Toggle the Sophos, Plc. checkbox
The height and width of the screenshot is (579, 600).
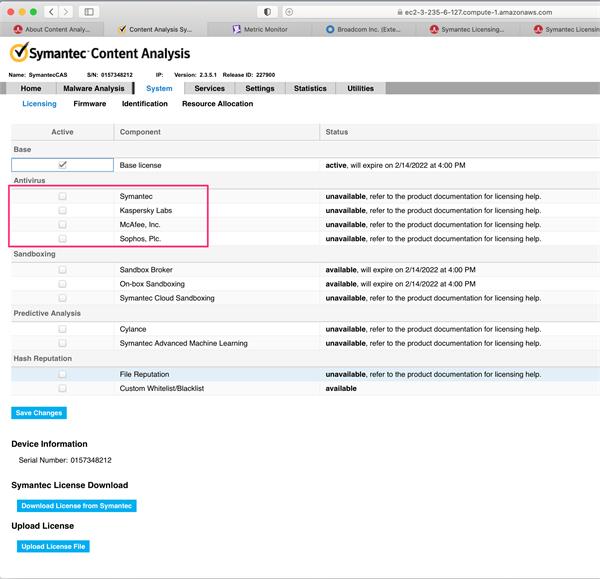click(62, 239)
